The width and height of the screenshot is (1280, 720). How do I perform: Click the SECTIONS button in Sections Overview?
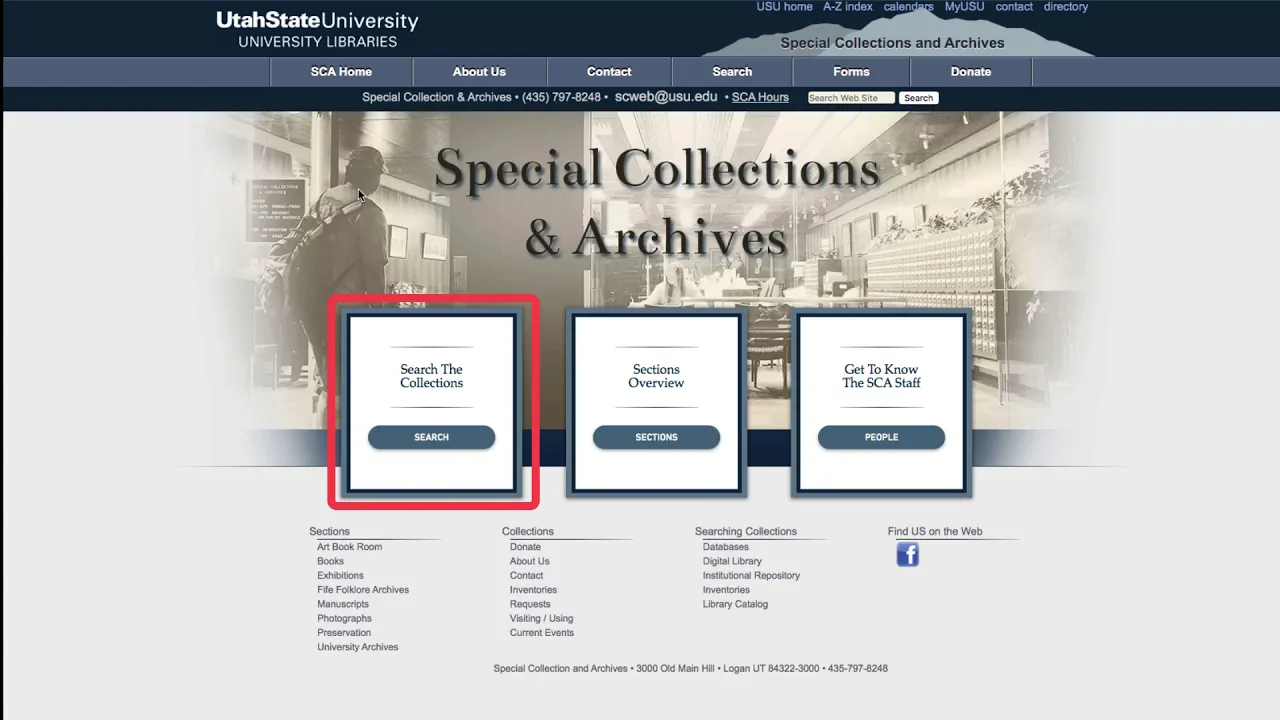[656, 437]
